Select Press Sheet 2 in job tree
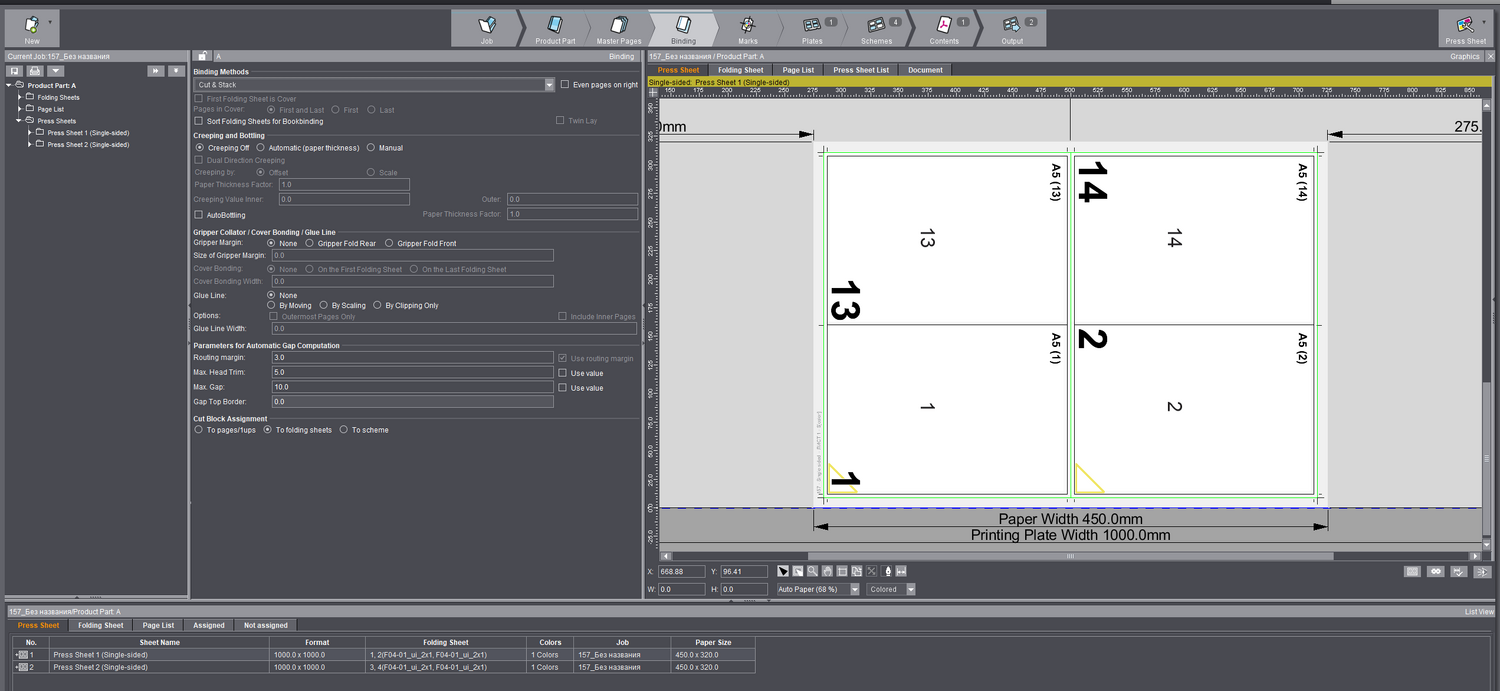1500x691 pixels. coord(88,145)
